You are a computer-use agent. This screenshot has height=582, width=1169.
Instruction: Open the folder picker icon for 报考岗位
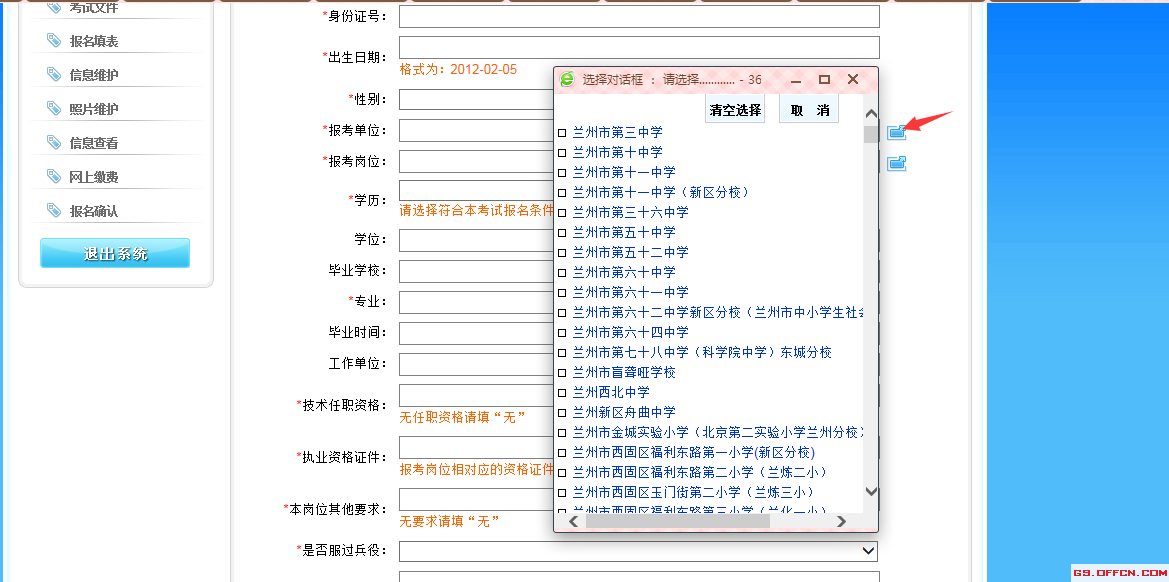click(x=896, y=163)
